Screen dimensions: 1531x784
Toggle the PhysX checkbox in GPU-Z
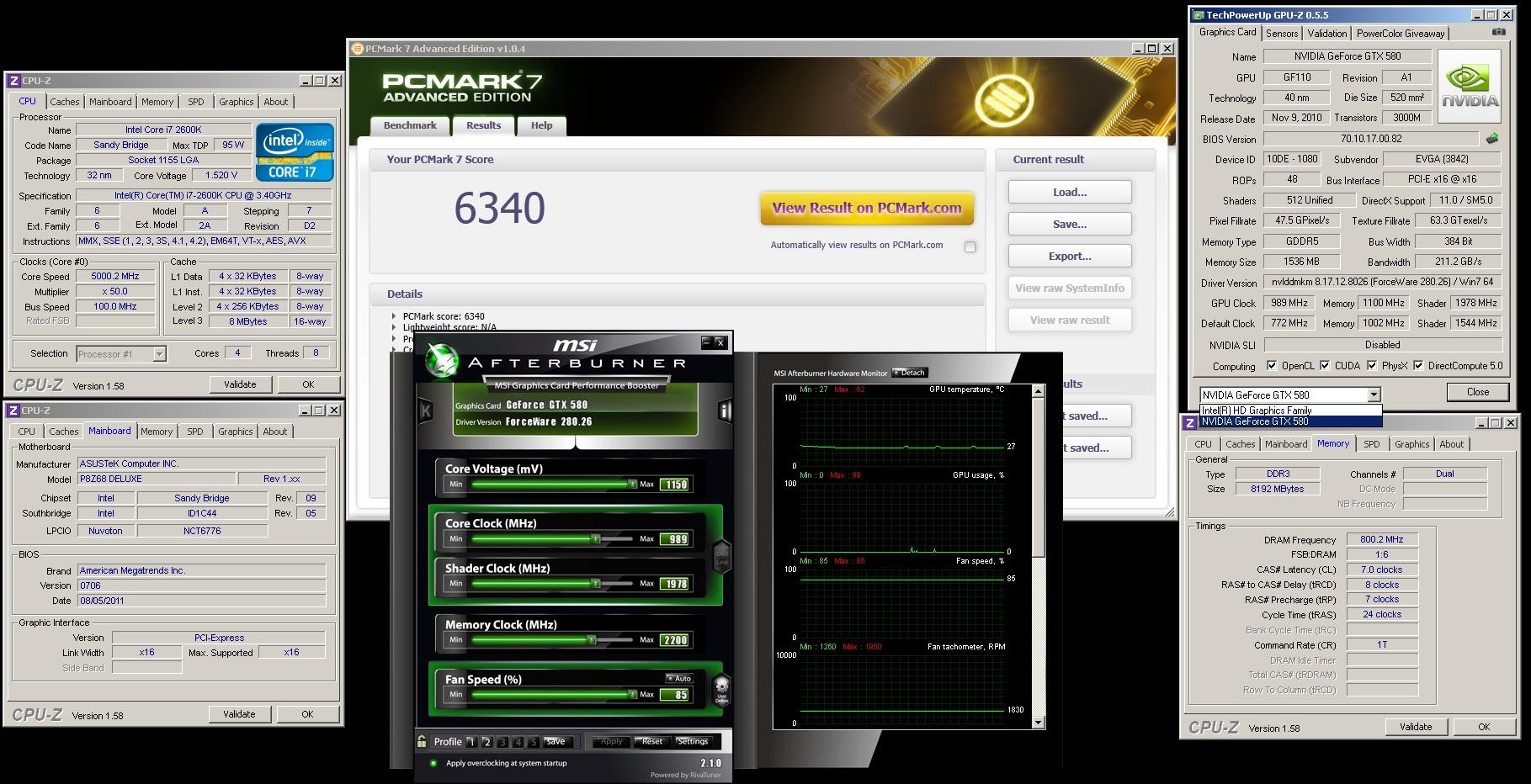(1372, 366)
